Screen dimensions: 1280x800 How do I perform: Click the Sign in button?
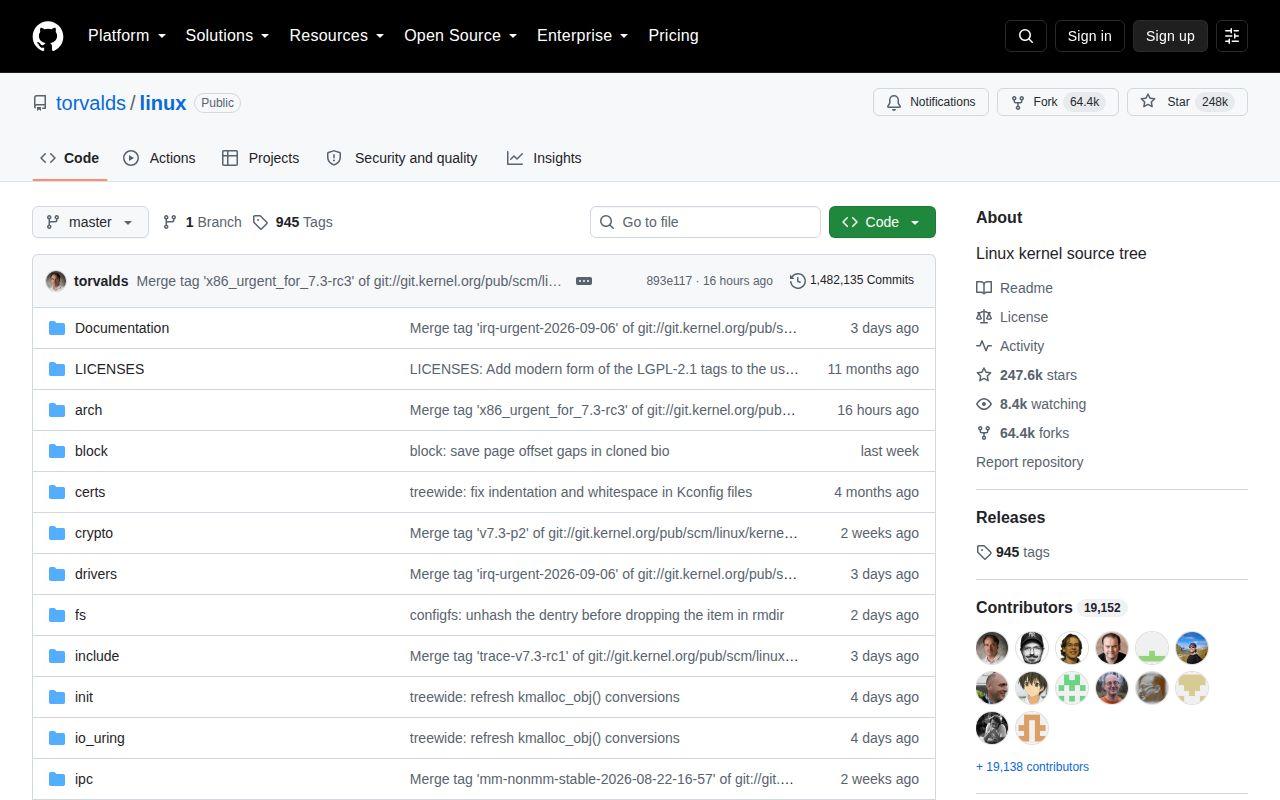tap(1089, 36)
